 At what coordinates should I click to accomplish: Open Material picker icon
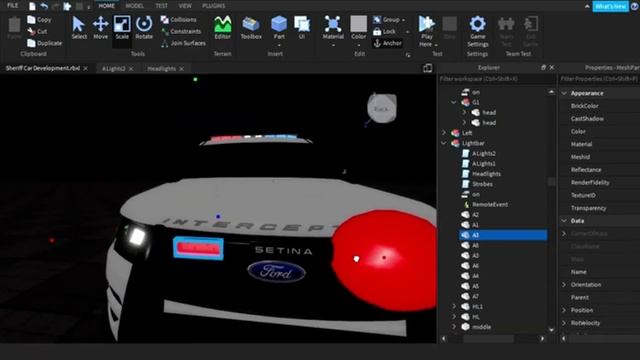tap(333, 24)
